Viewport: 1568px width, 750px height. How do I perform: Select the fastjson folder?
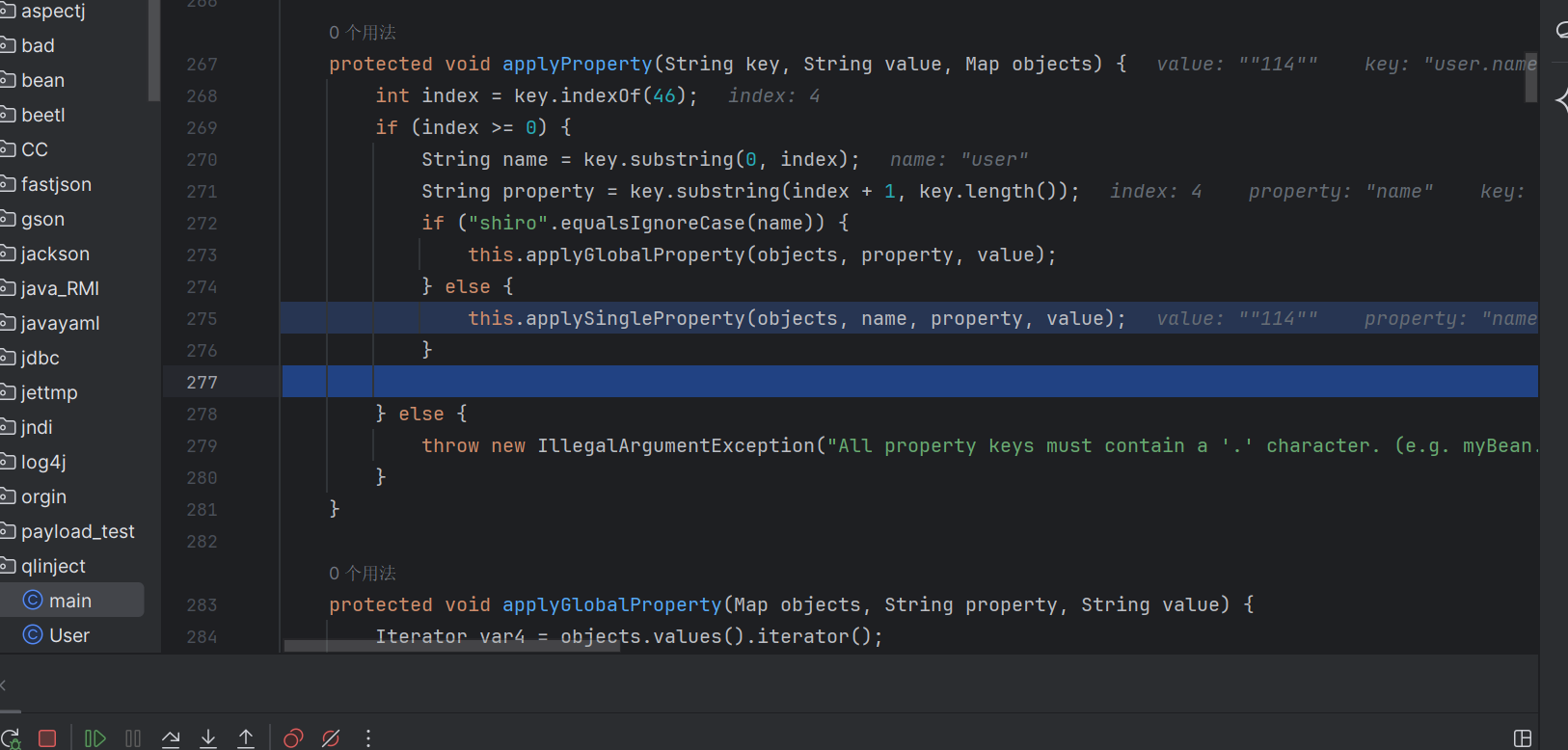coord(56,184)
